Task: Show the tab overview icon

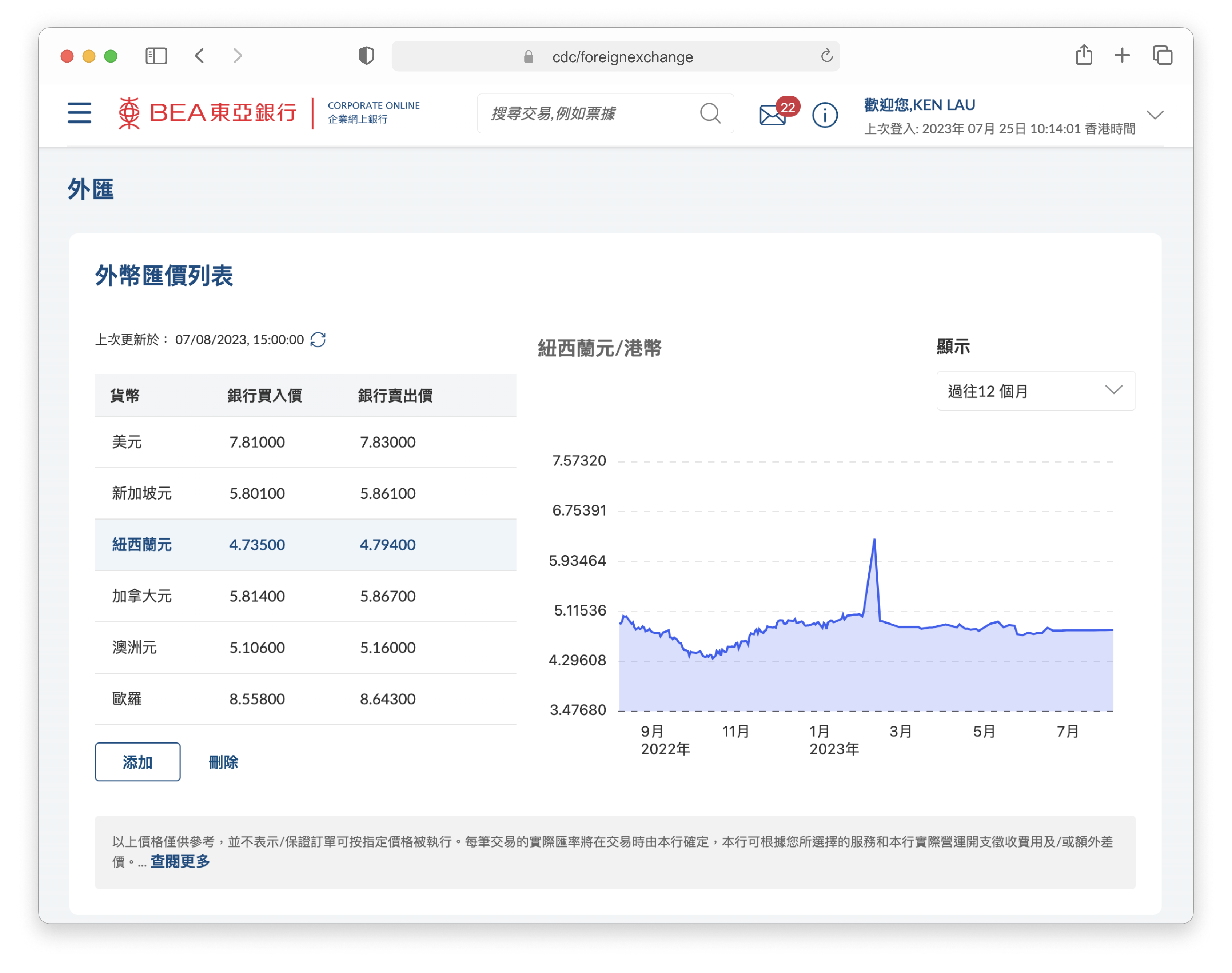Action: [1163, 55]
